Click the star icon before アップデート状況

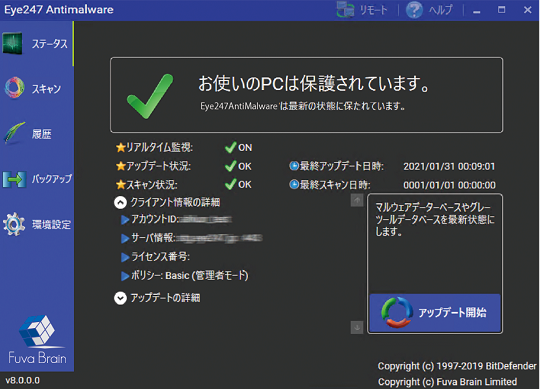point(121,166)
